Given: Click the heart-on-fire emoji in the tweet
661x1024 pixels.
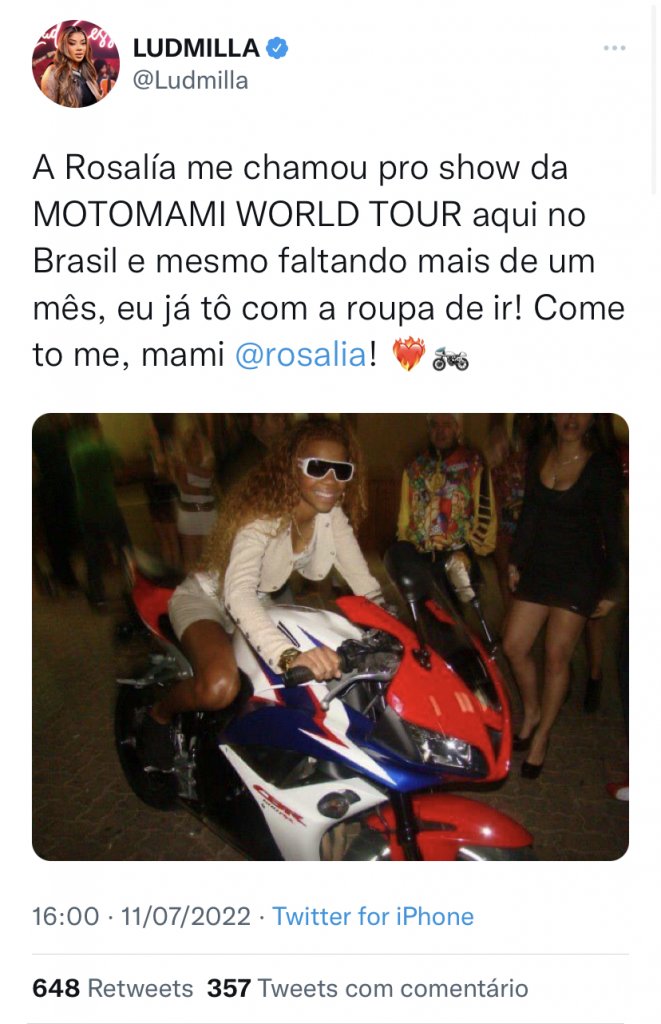Looking at the screenshot, I should (x=408, y=355).
